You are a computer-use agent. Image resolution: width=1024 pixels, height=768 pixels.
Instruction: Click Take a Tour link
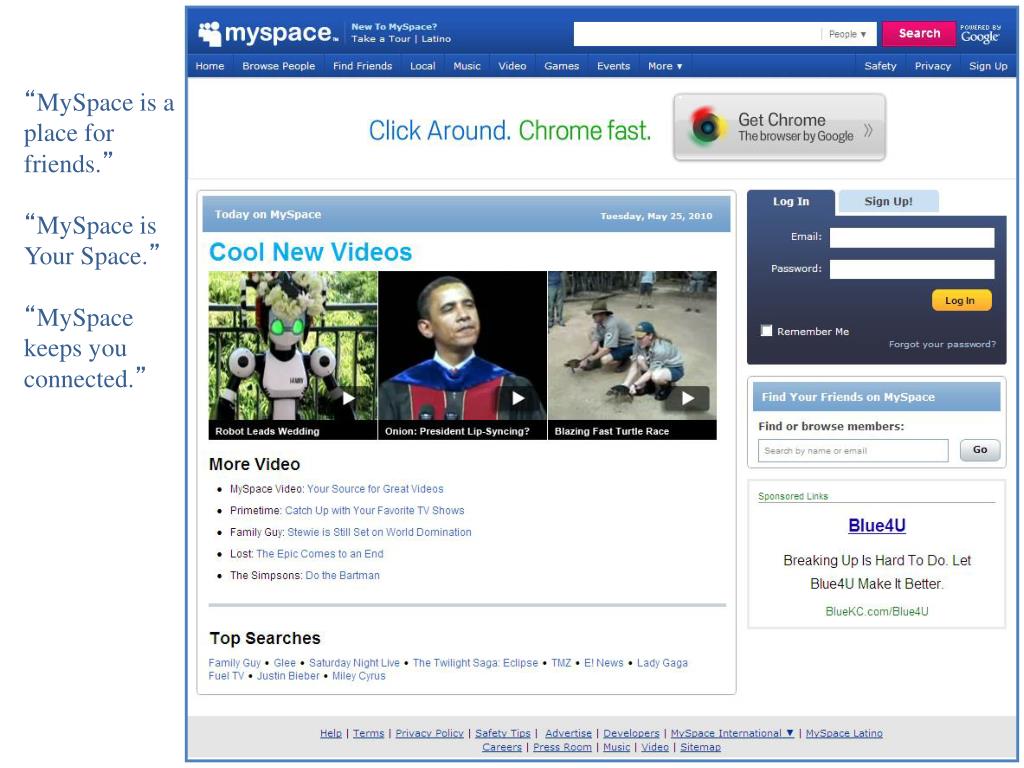coord(381,39)
